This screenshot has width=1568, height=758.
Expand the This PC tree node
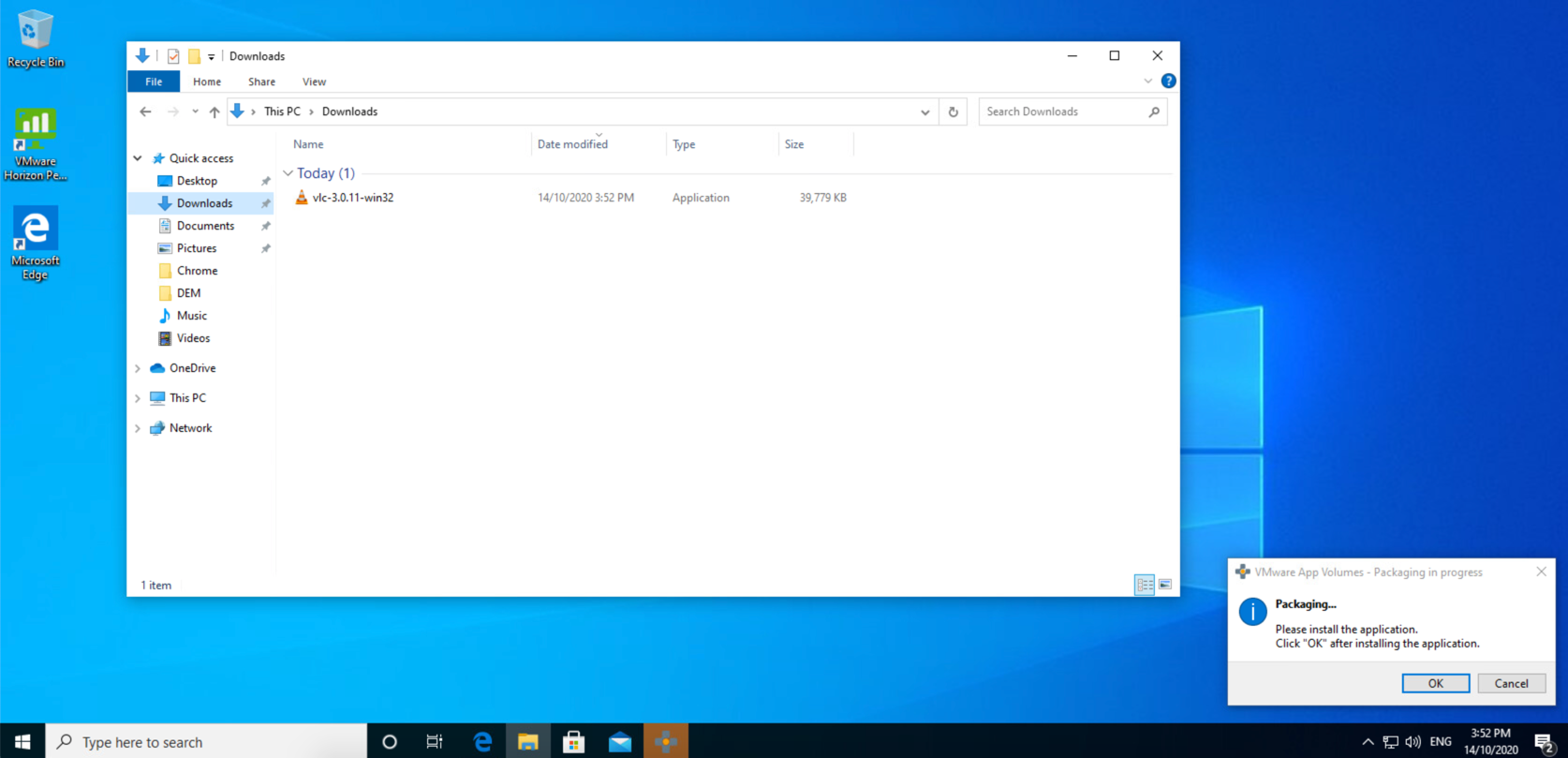coord(138,398)
